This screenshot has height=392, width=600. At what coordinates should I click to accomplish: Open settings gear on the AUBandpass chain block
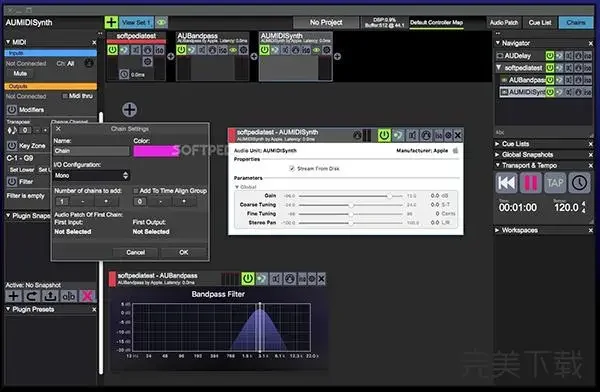click(x=243, y=50)
